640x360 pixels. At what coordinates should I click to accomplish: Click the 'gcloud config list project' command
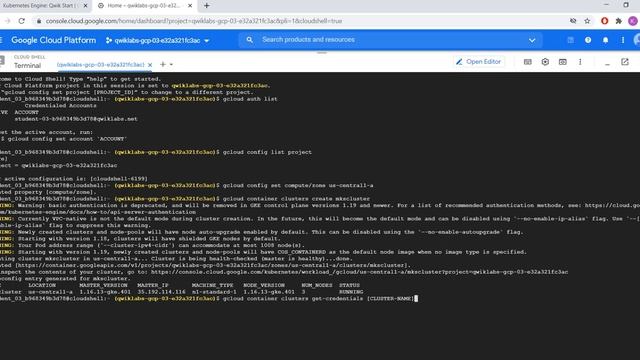point(267,152)
